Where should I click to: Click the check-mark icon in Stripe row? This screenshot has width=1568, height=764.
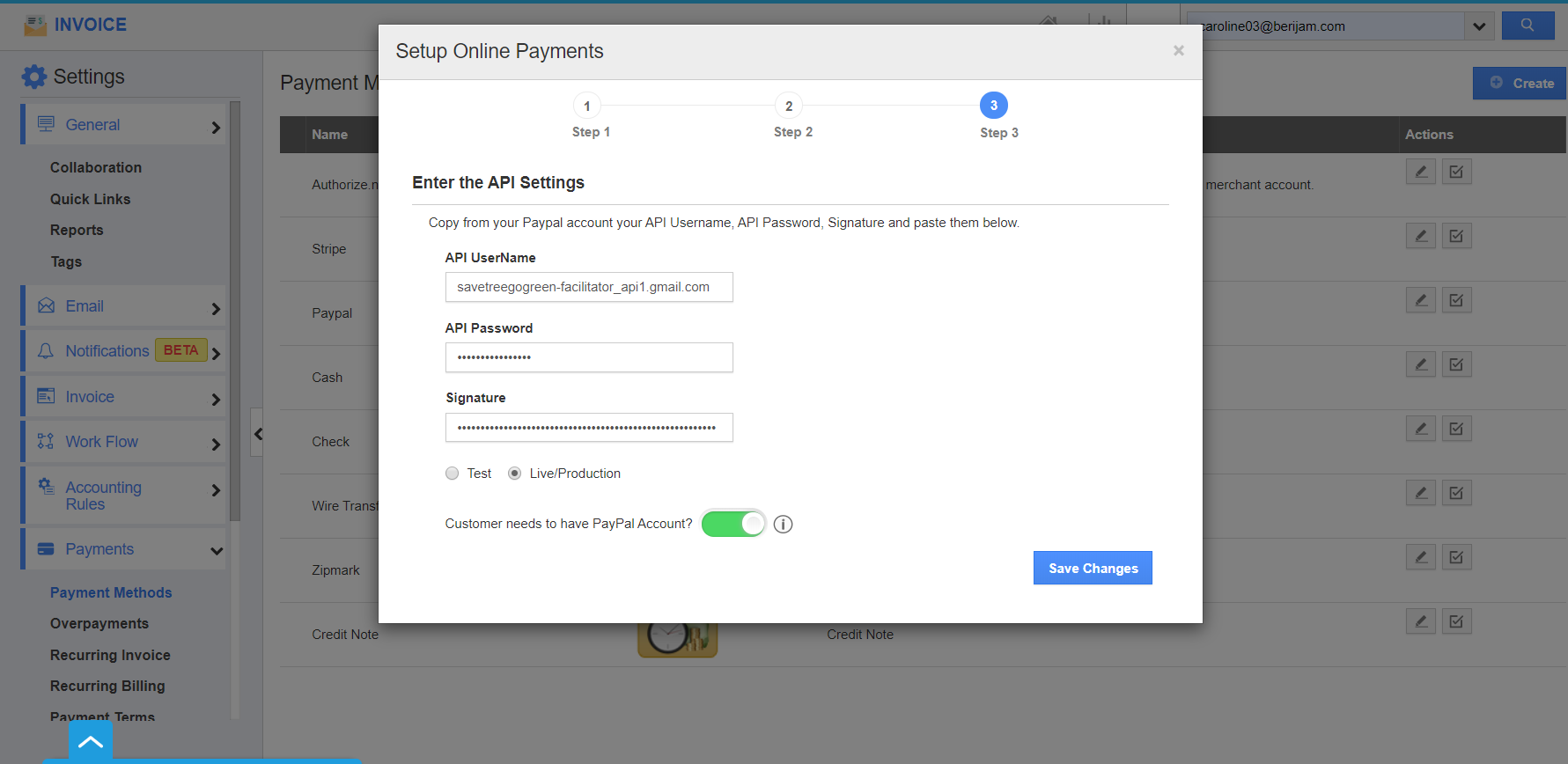click(1457, 236)
